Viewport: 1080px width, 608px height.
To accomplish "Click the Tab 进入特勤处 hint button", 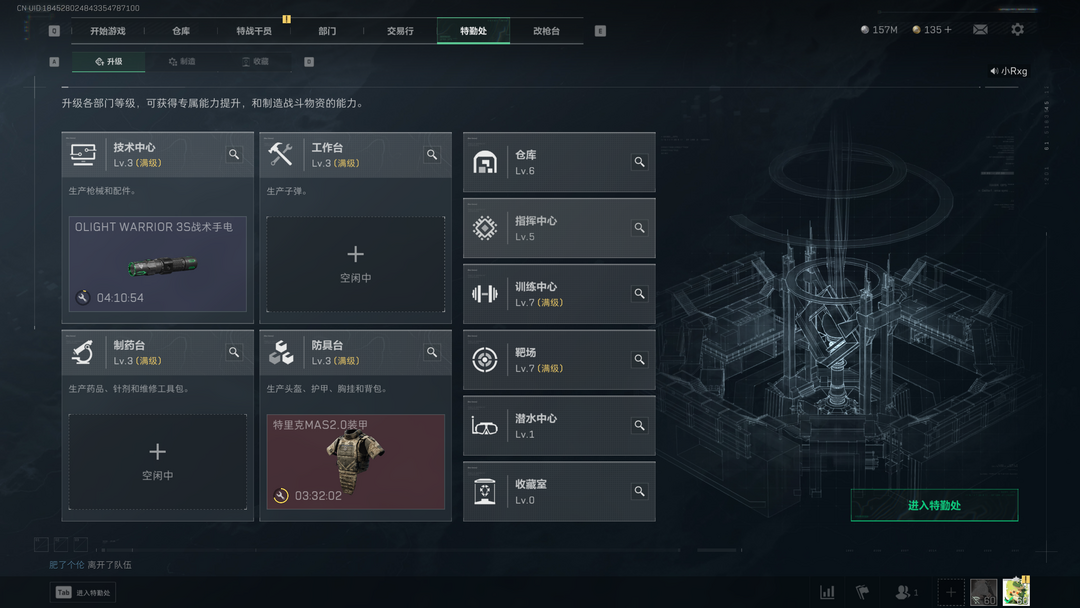I will (83, 592).
